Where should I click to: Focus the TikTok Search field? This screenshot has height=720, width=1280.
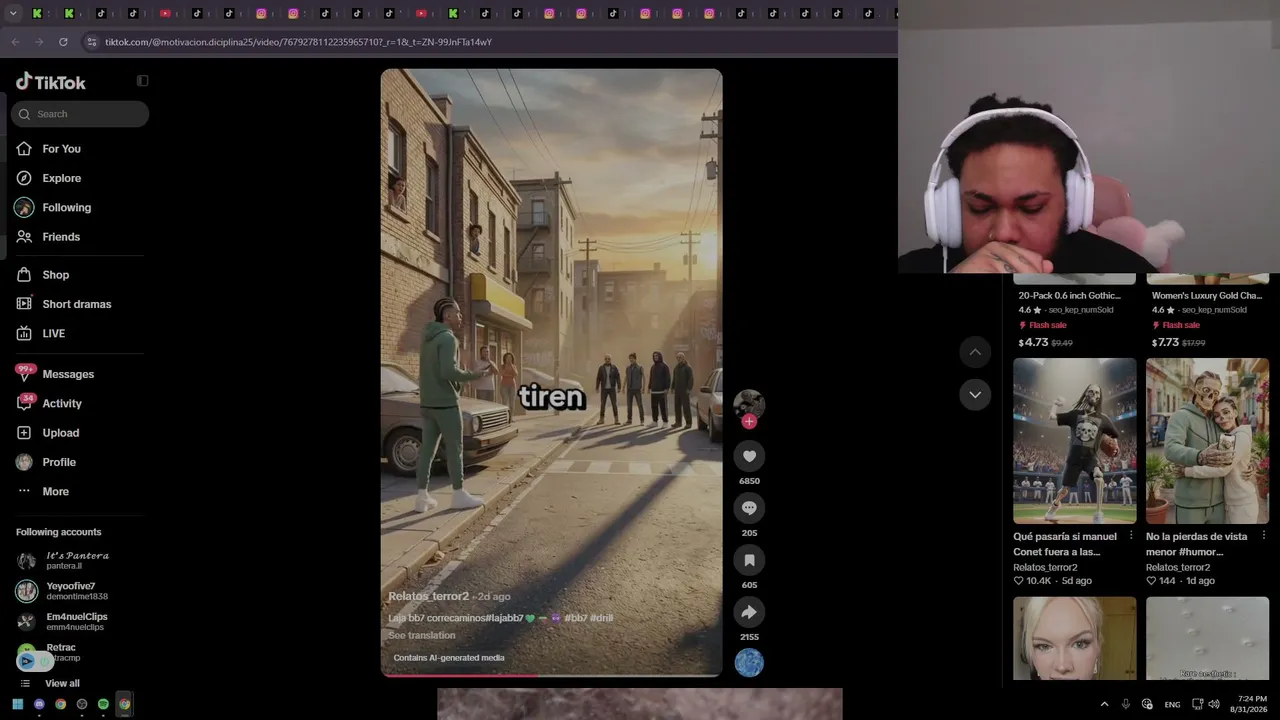[x=80, y=114]
